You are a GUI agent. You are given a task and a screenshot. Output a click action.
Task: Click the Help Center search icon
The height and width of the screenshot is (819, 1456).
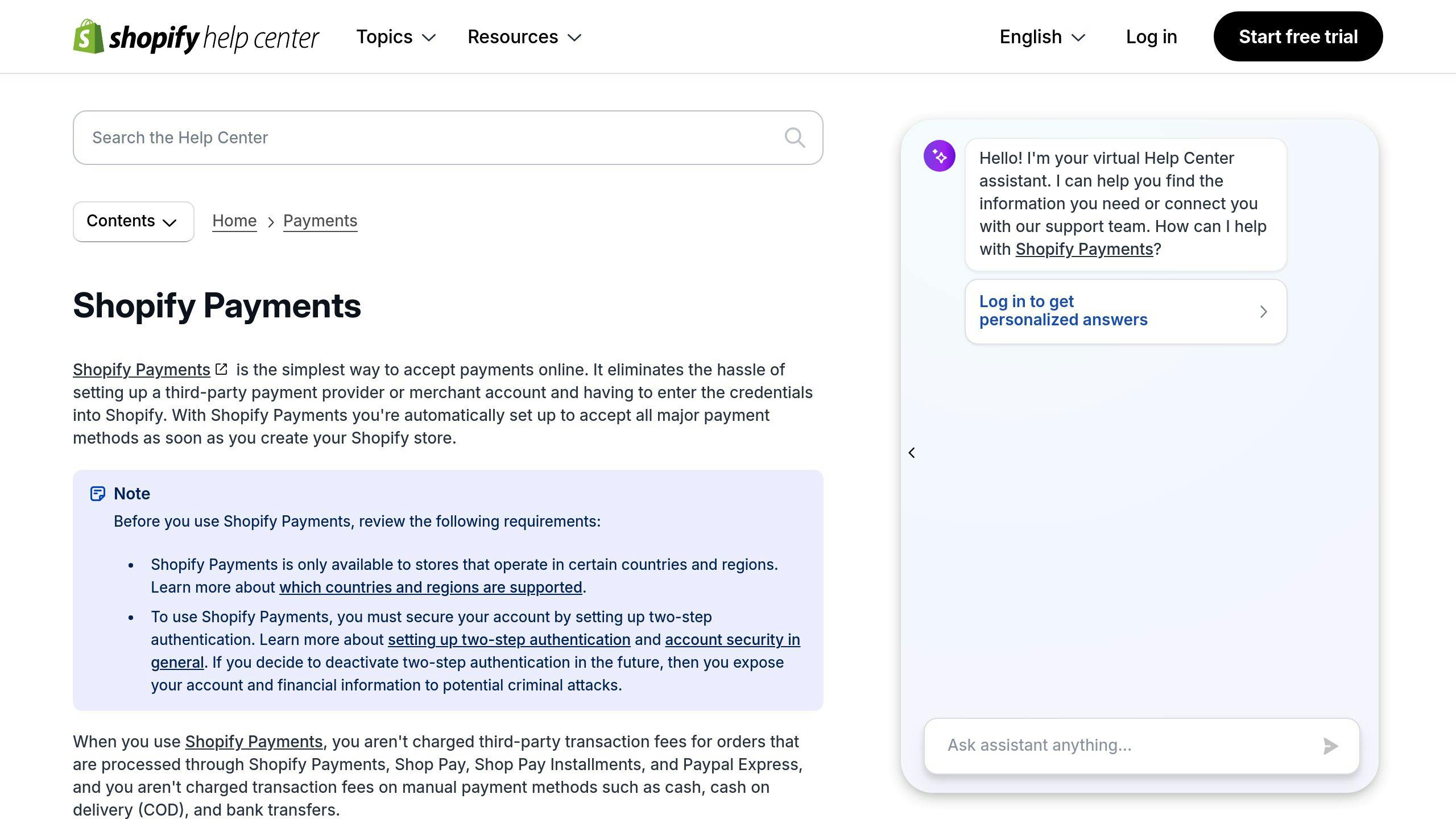point(796,137)
